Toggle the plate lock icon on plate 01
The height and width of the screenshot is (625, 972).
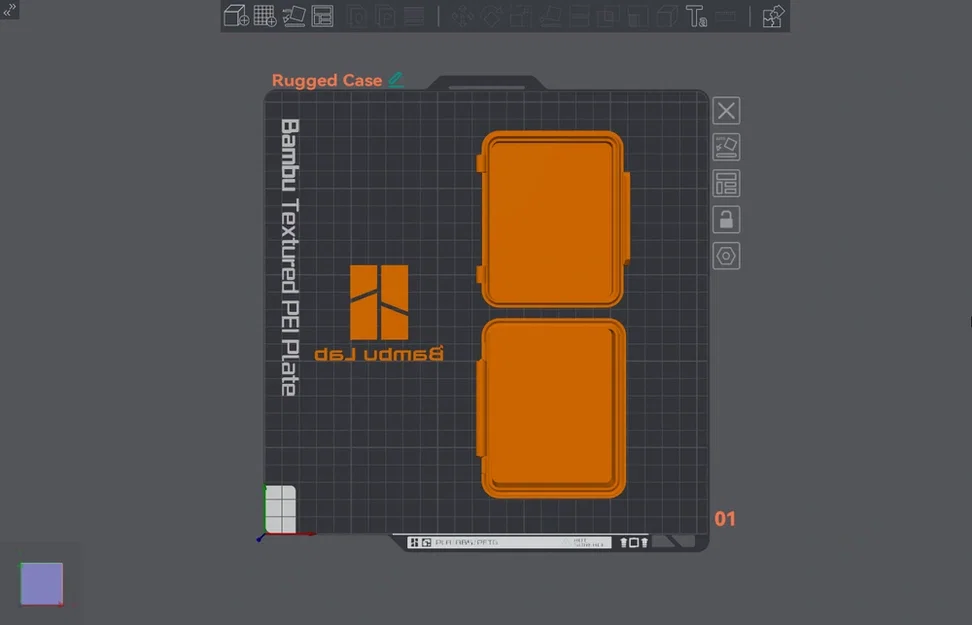click(x=726, y=219)
